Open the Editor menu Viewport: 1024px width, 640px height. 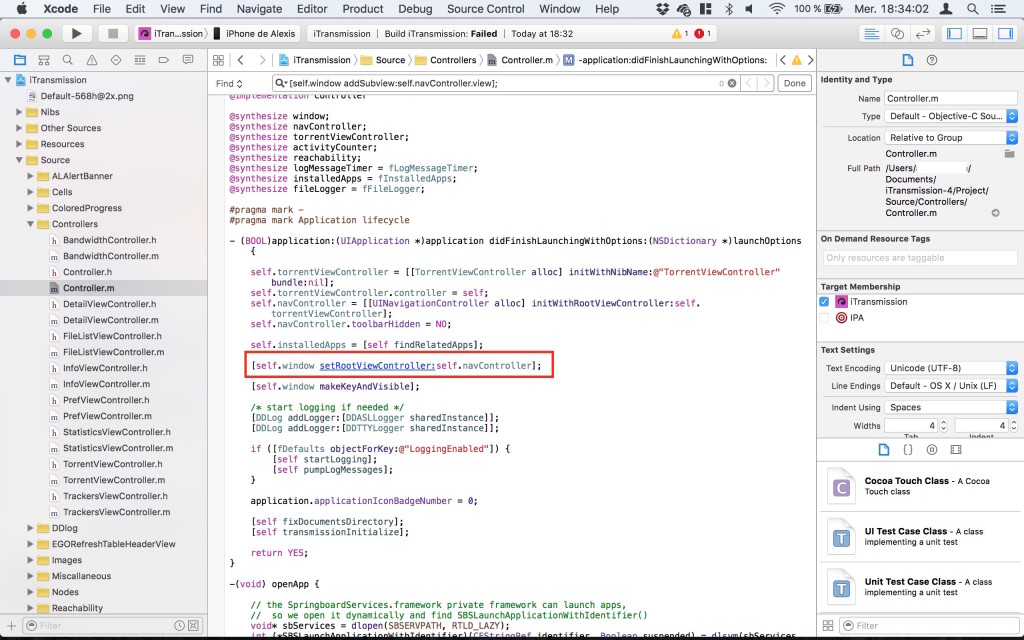point(312,9)
